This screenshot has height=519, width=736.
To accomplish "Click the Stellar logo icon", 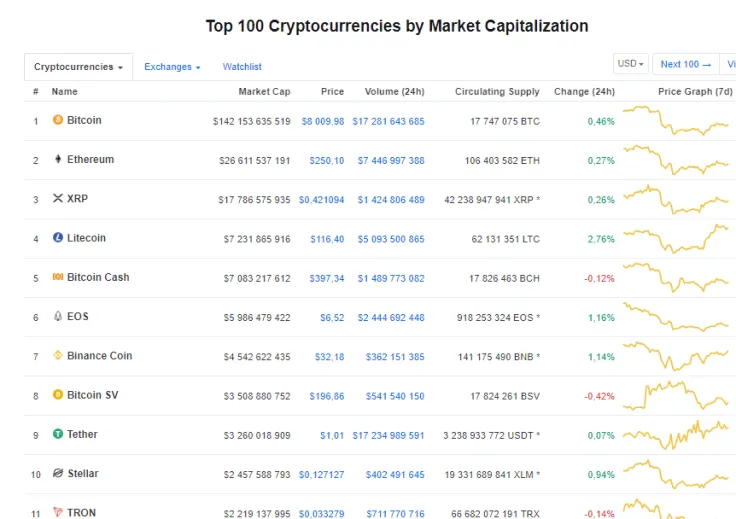I will coord(58,473).
